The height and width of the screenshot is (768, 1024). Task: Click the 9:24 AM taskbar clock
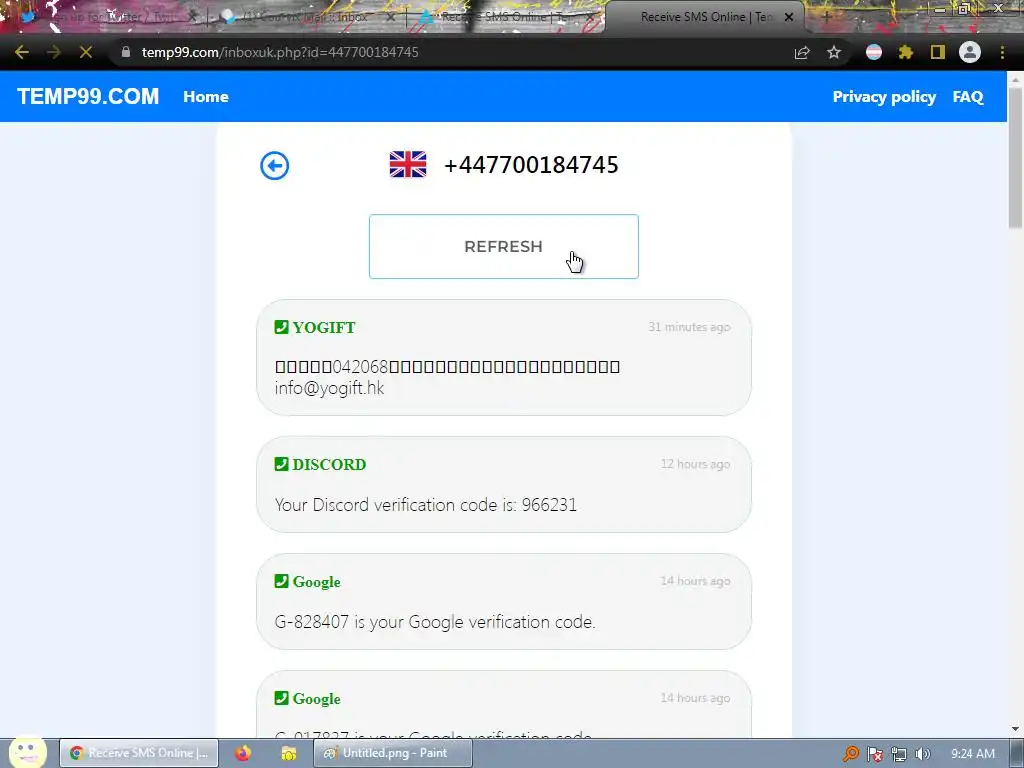tap(973, 754)
